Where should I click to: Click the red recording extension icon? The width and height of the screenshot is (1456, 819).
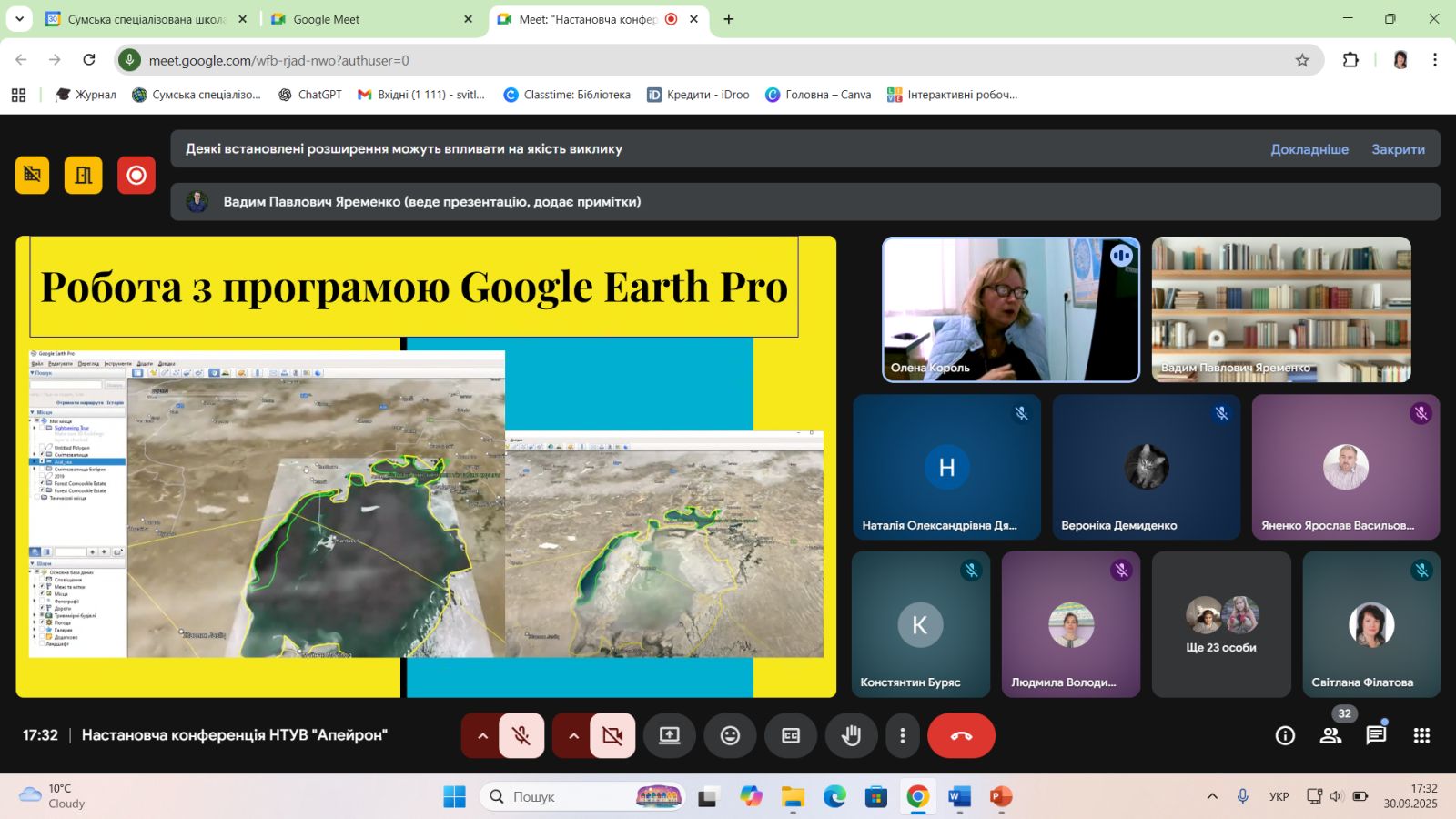tap(136, 175)
